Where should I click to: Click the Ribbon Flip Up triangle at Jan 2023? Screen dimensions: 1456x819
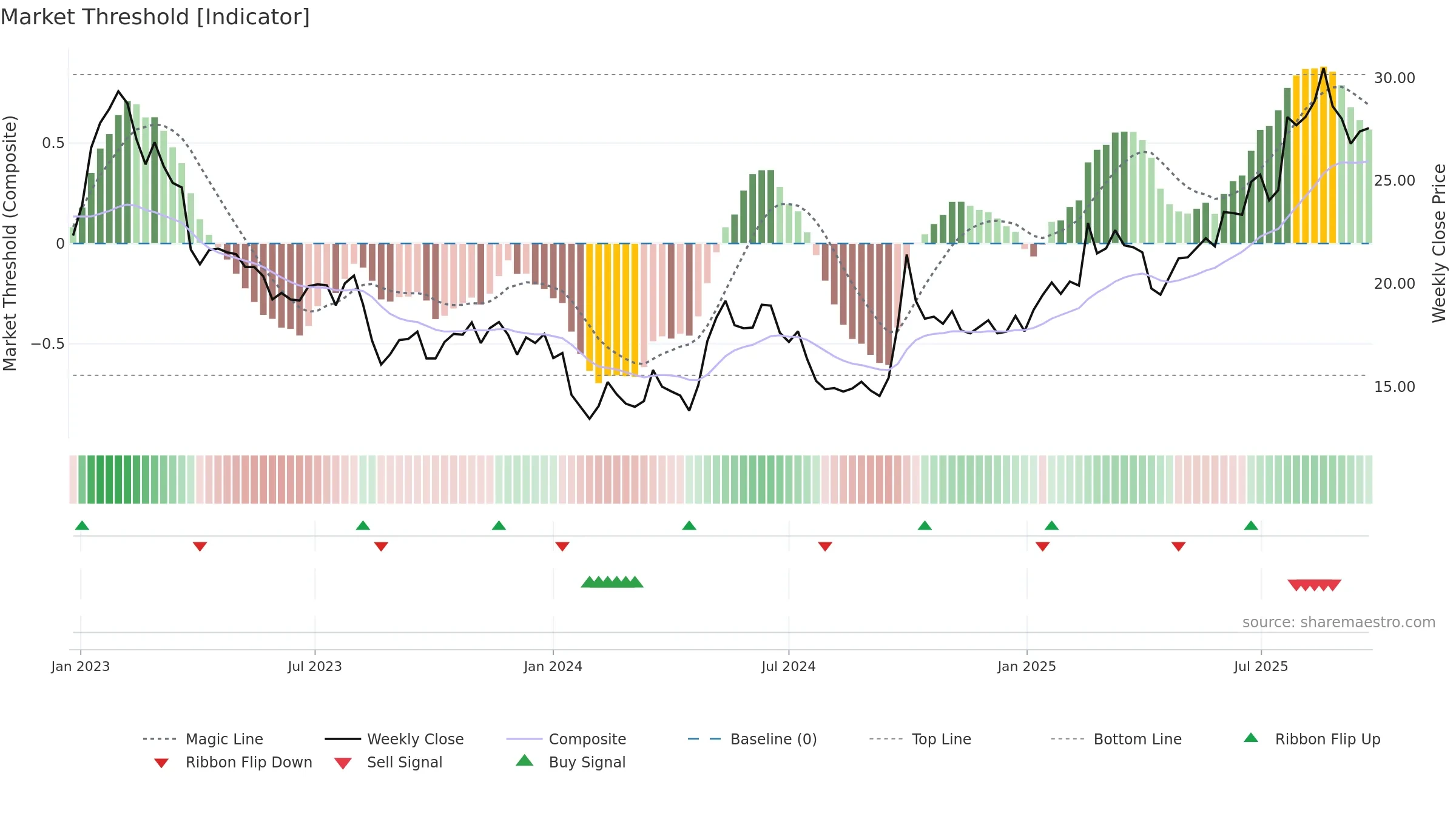point(82,525)
